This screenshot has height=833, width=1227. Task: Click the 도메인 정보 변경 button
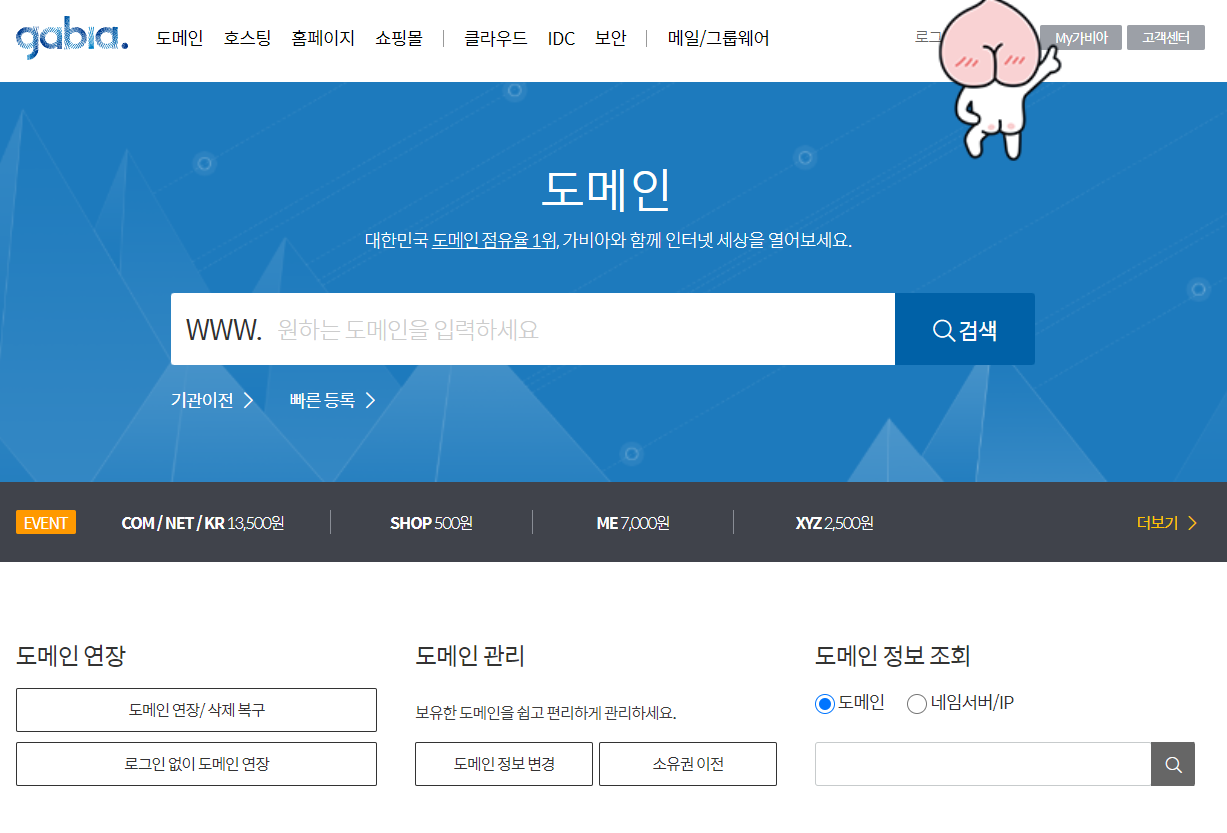[x=504, y=764]
